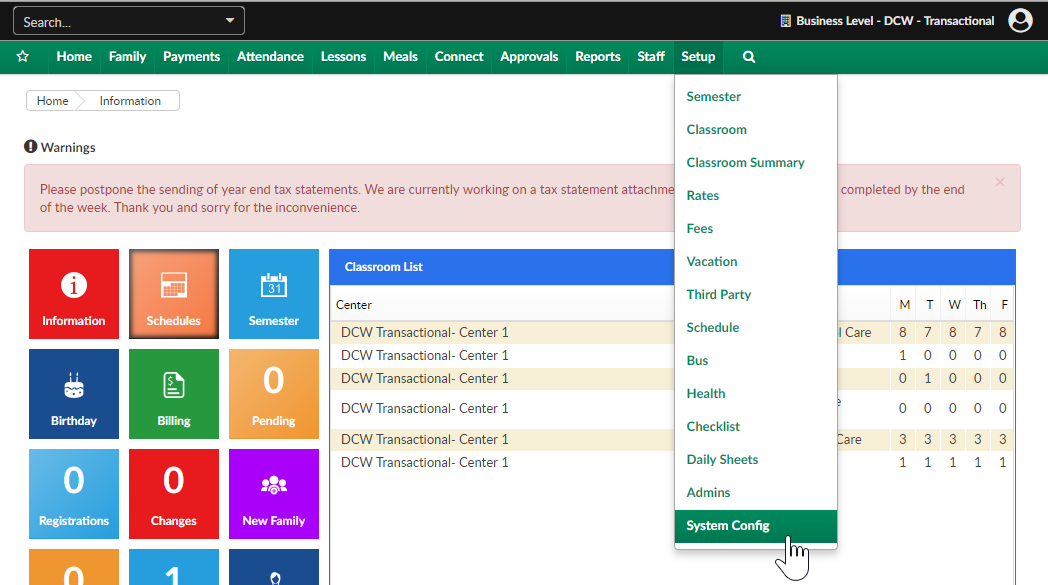This screenshot has width=1048, height=585.
Task: Click the Th column header
Action: point(980,305)
